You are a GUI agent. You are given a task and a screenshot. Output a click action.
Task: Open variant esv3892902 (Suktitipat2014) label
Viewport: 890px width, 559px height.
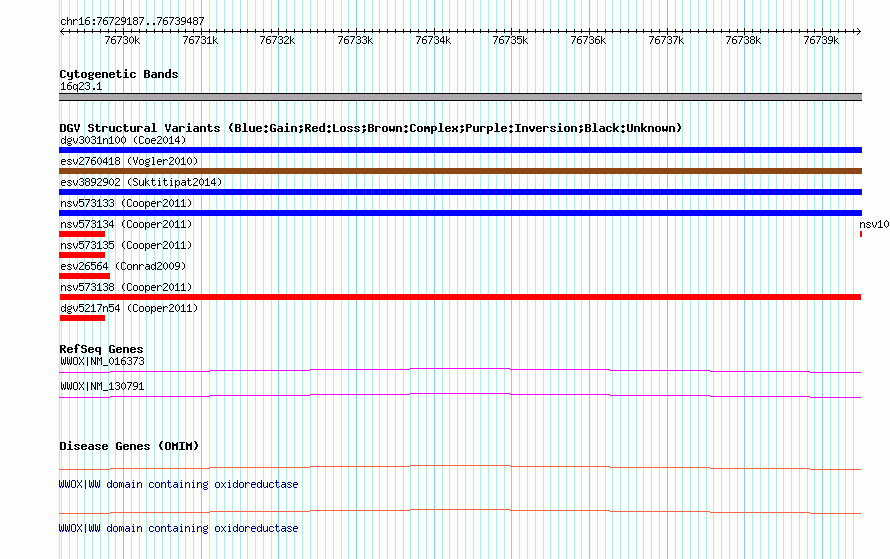[141, 182]
